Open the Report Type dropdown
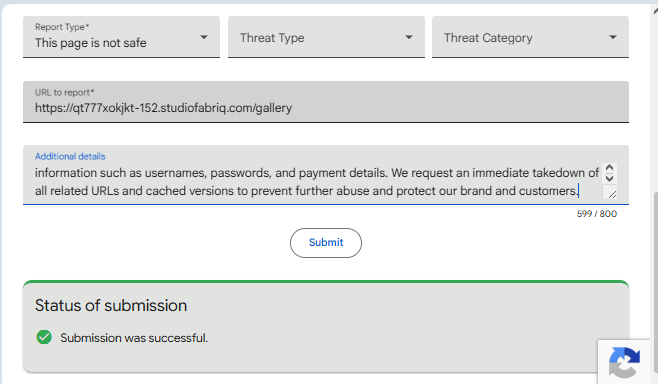Viewport: 658px width, 384px height. pos(121,37)
